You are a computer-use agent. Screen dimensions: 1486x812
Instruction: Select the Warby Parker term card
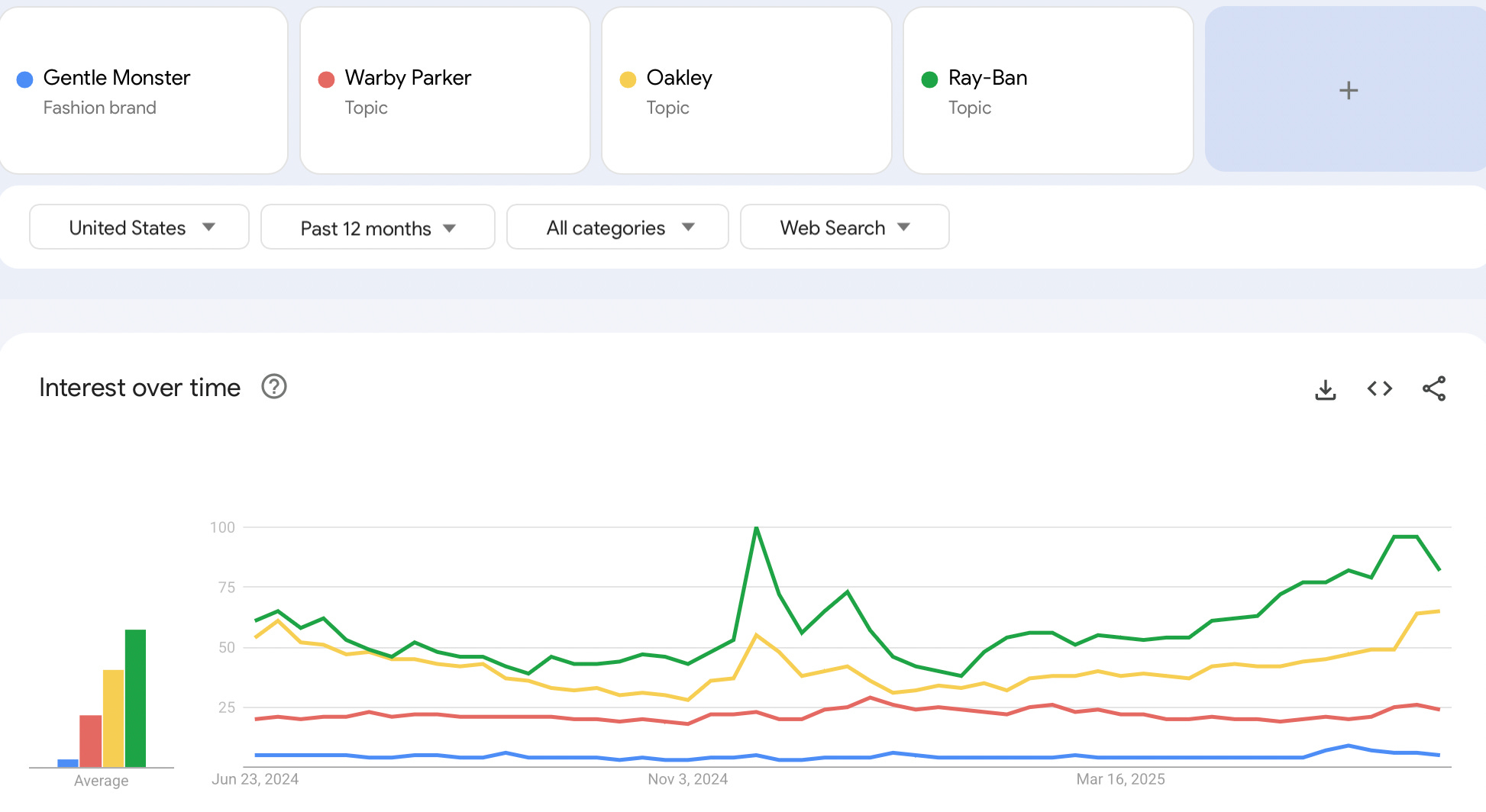(x=445, y=90)
